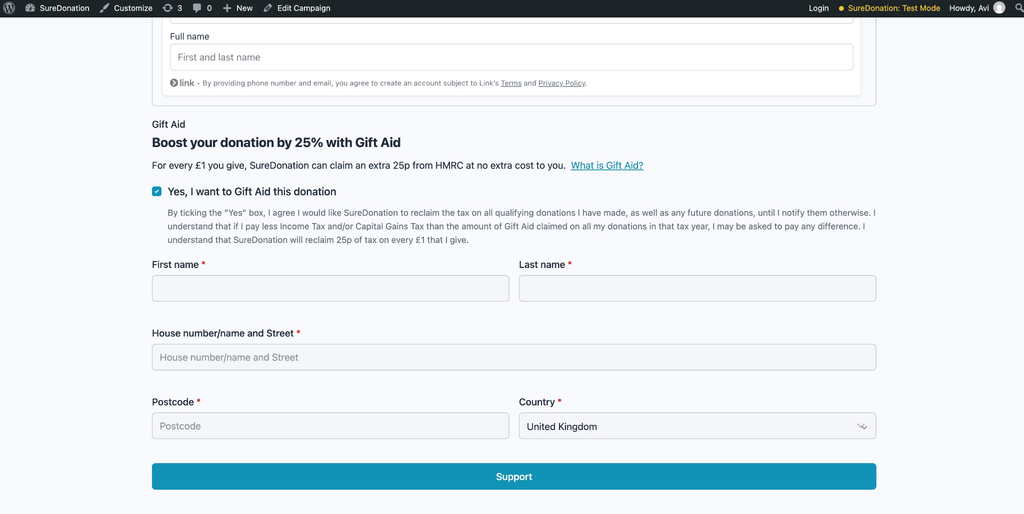Open the WordPress logo menu
The height and width of the screenshot is (514, 1024).
(9, 8)
